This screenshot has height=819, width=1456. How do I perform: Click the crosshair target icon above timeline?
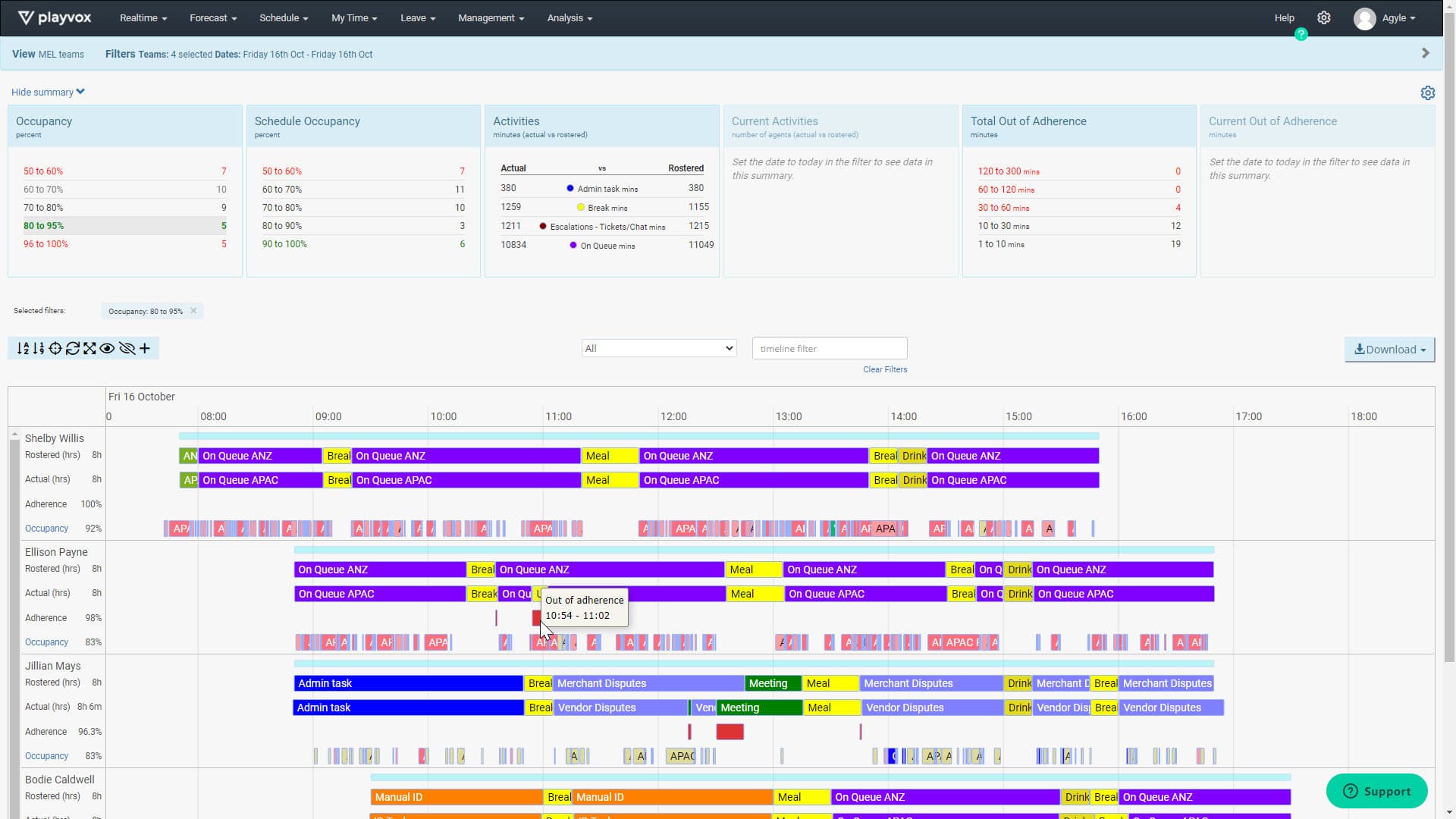click(55, 348)
